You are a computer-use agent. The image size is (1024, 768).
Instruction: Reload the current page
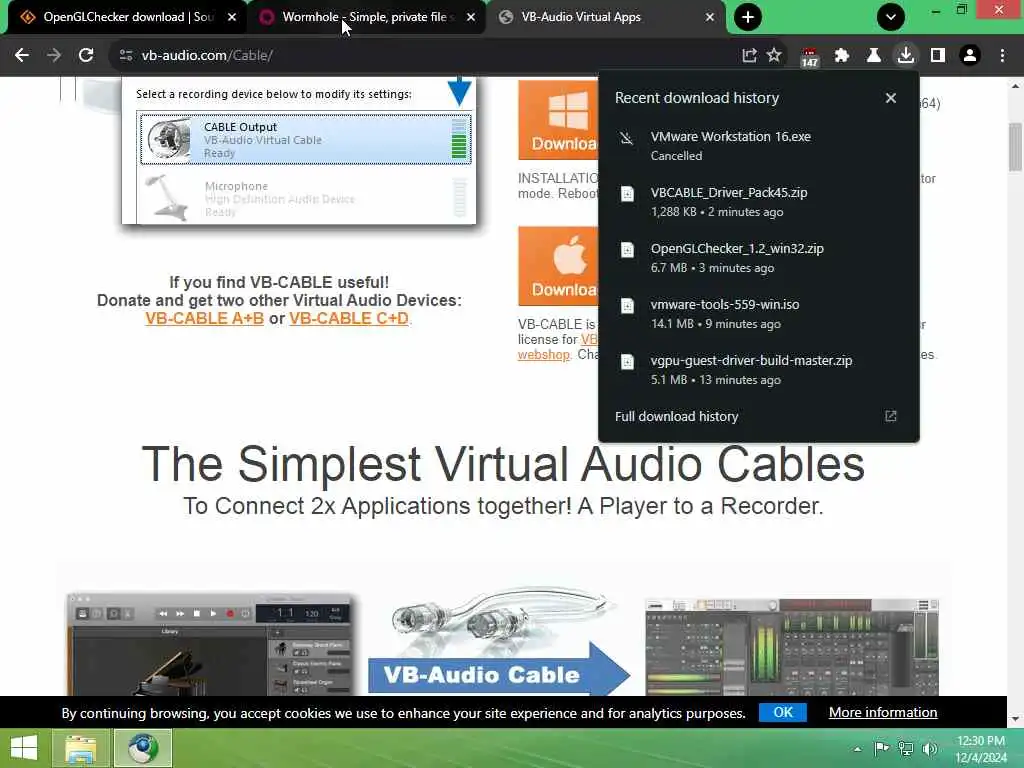tap(86, 56)
